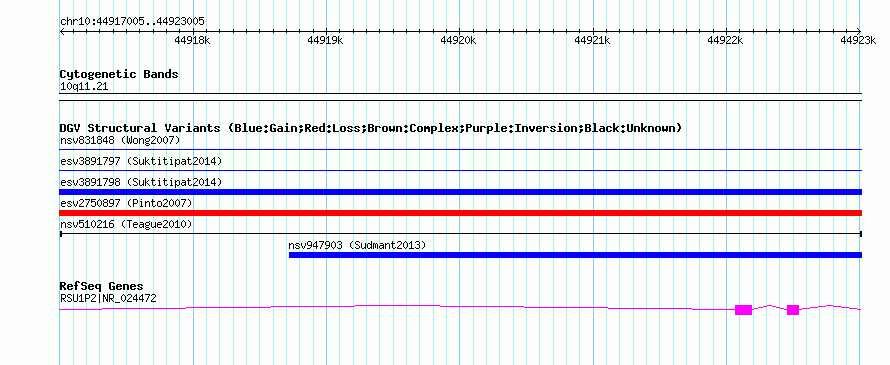Image resolution: width=890 pixels, height=365 pixels.
Task: Click the 44919k ruler tick label
Action: click(325, 40)
